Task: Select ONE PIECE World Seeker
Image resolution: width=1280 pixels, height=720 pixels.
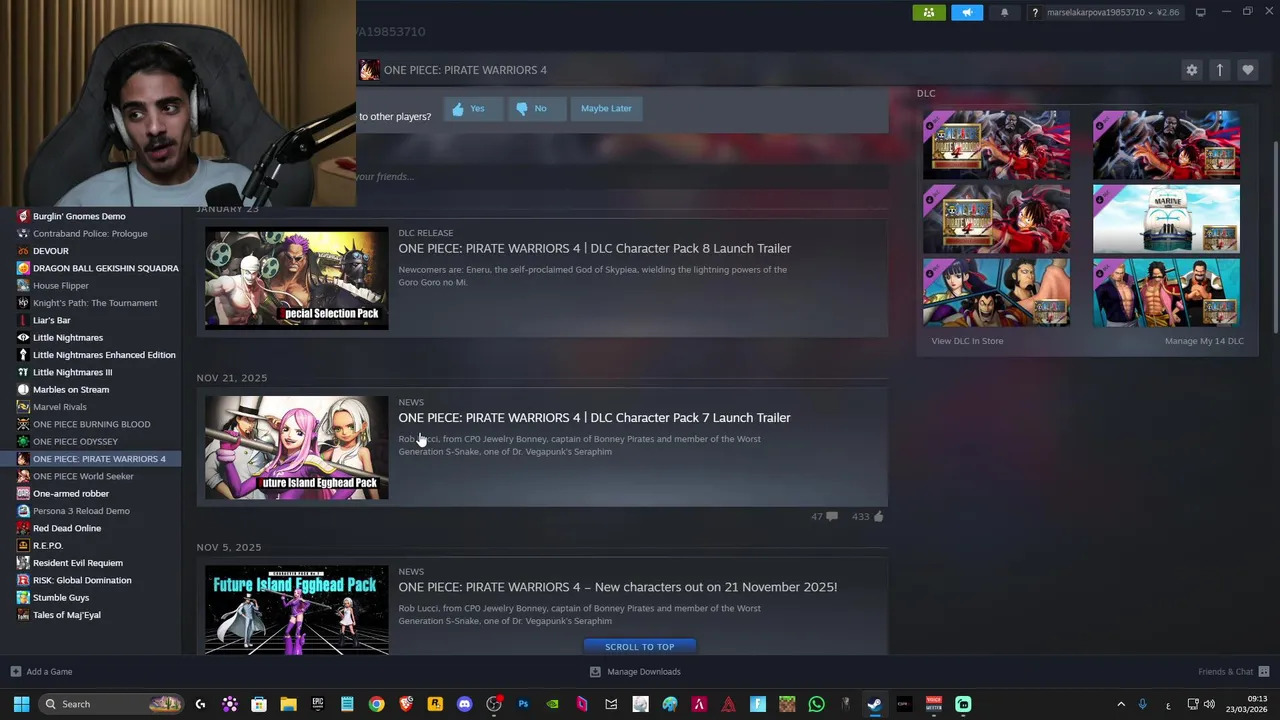Action: tap(83, 476)
